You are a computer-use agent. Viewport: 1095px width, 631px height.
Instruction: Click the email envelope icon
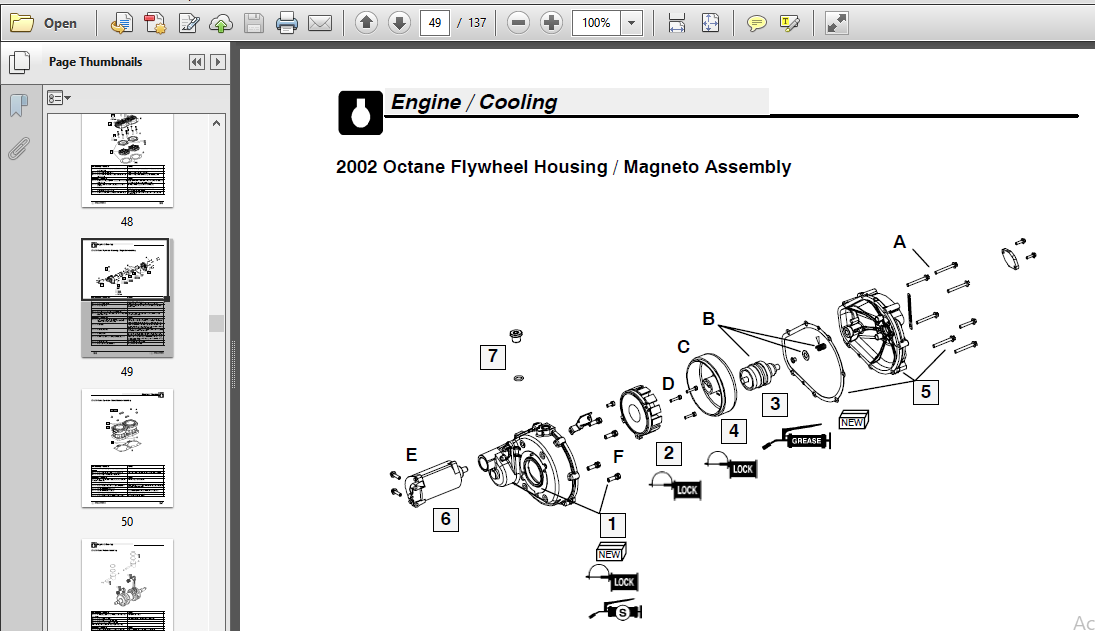pyautogui.click(x=320, y=23)
